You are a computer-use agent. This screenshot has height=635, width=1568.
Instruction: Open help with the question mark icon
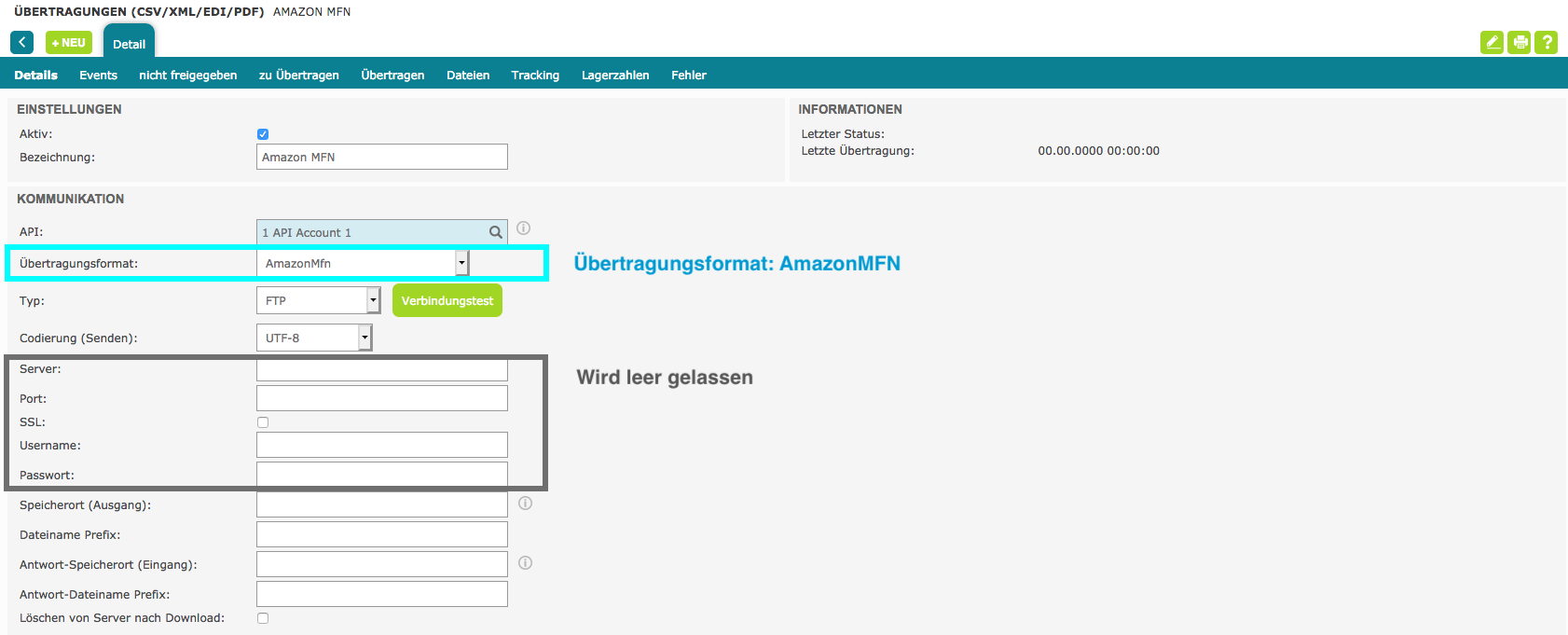click(x=1547, y=42)
